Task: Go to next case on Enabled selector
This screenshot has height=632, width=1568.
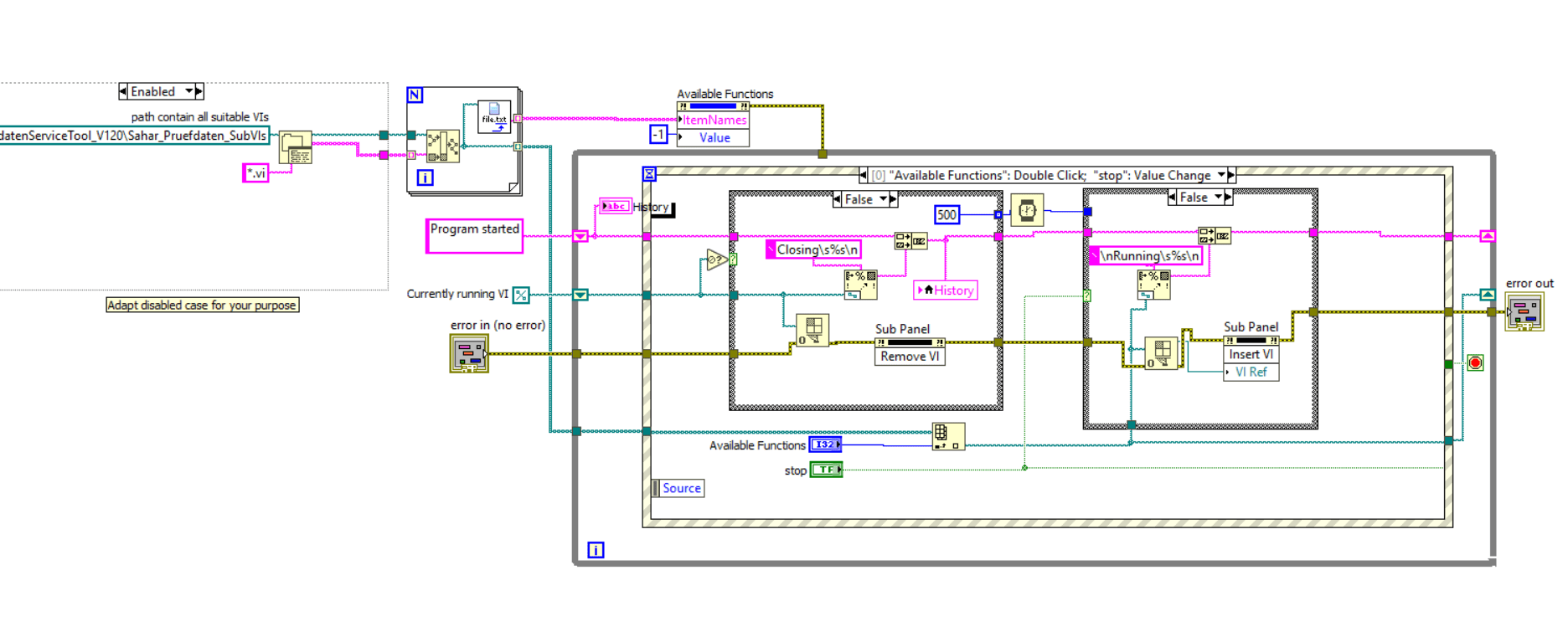Action: point(199,91)
